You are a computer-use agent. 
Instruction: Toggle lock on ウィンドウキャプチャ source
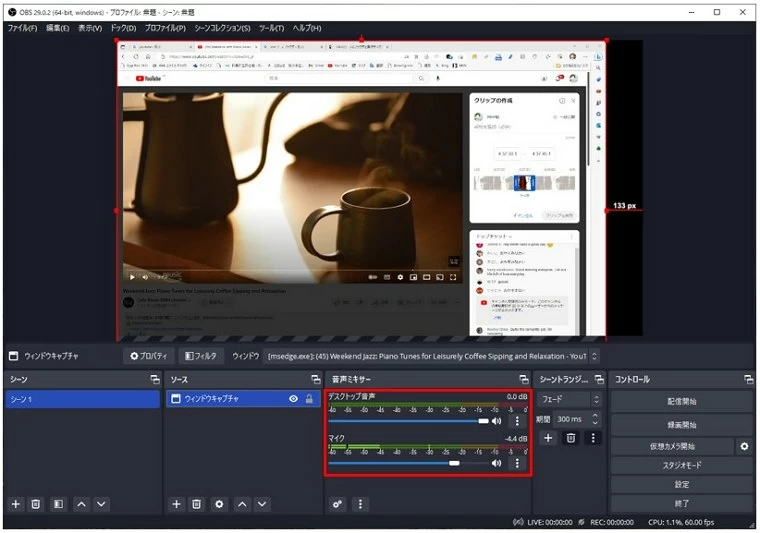[309, 399]
